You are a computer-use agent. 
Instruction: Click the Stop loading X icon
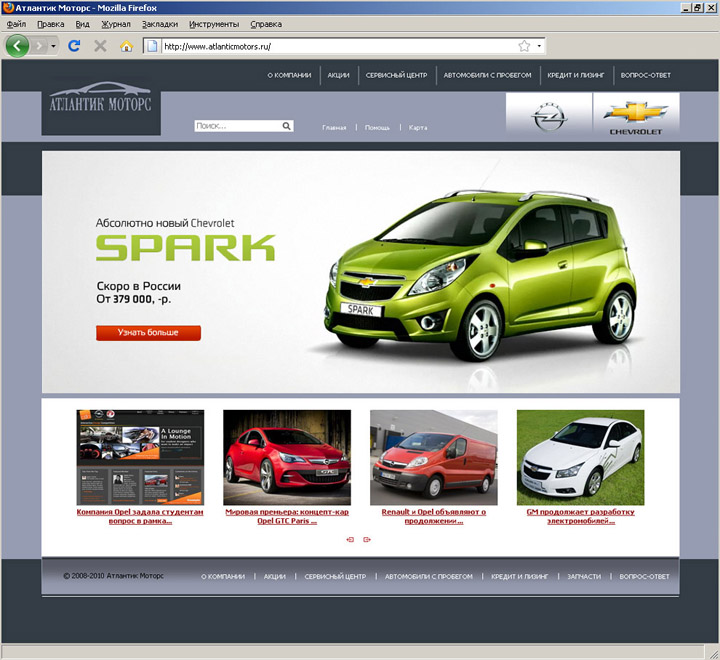click(x=100, y=46)
